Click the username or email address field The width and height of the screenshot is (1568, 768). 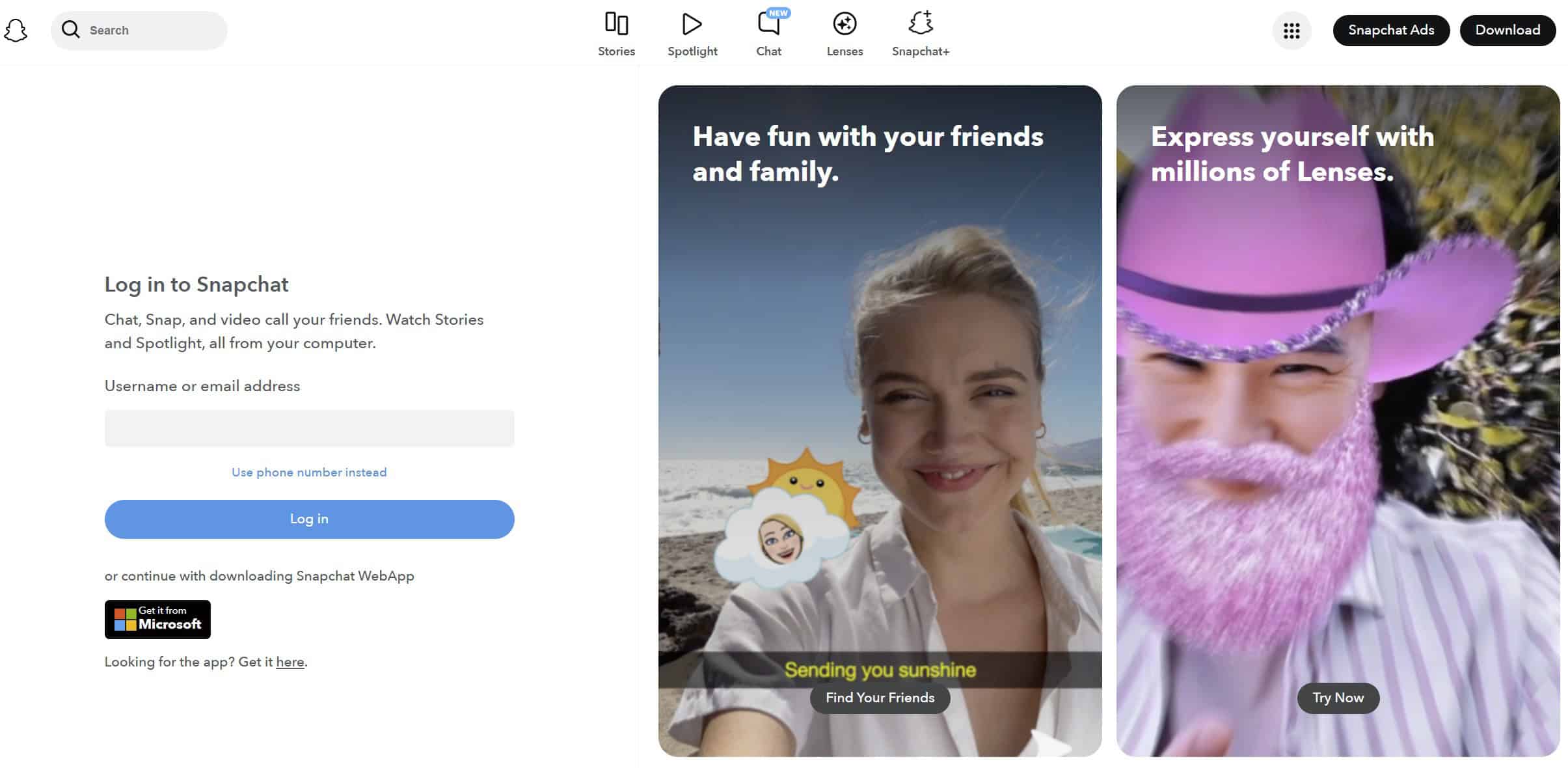(x=308, y=428)
